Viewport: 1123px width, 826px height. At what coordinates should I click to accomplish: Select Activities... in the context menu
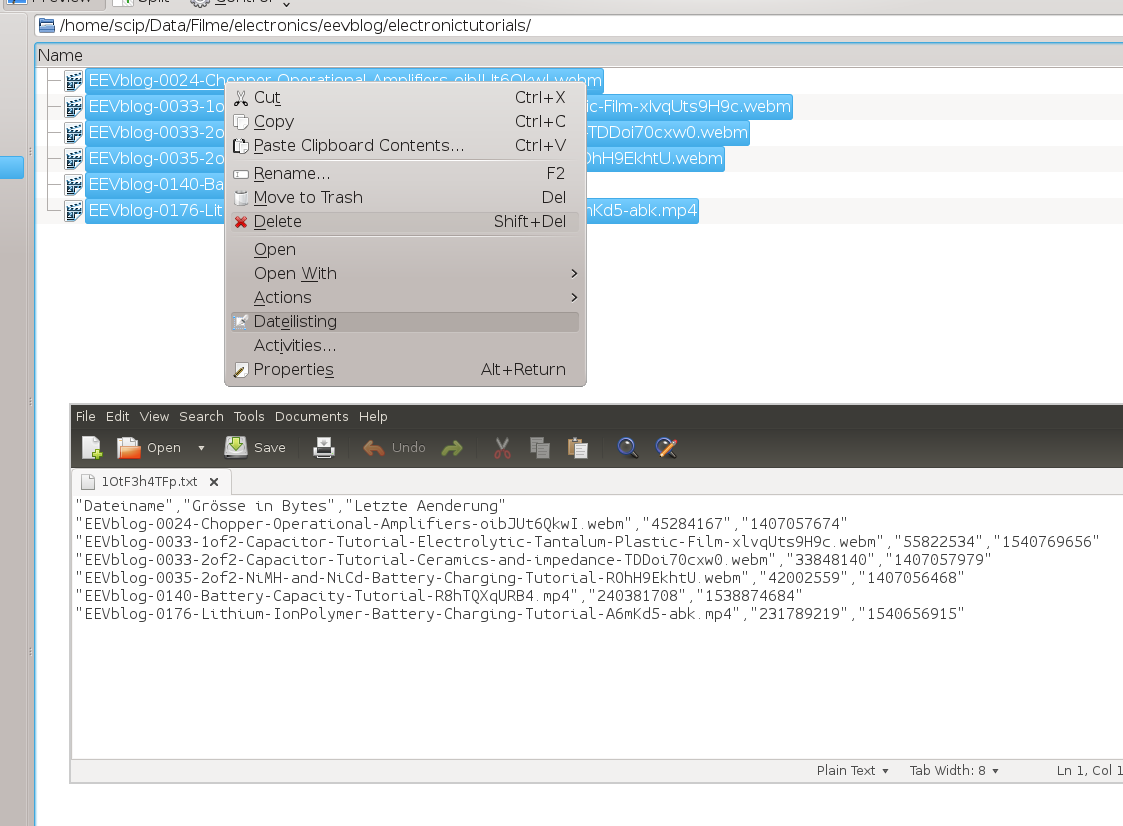point(405,345)
